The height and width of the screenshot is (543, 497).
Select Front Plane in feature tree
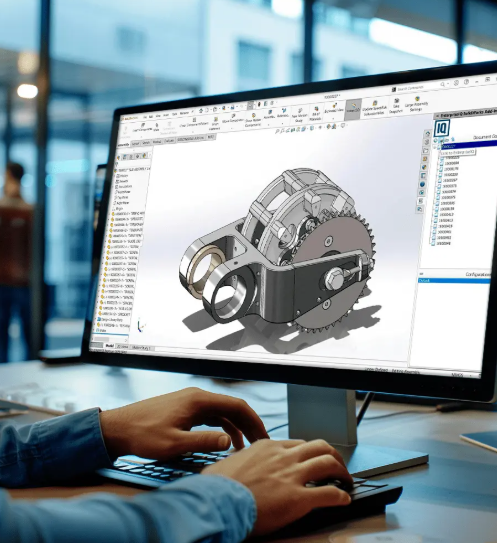pos(123,192)
